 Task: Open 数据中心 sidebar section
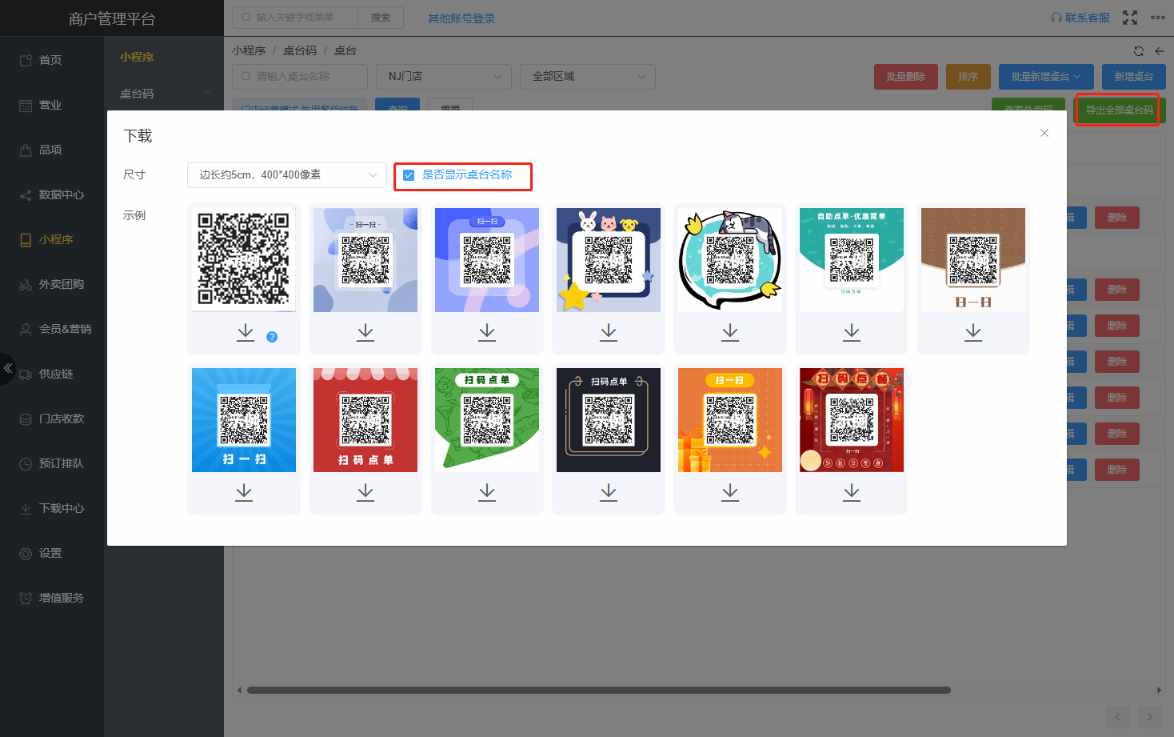[x=52, y=195]
